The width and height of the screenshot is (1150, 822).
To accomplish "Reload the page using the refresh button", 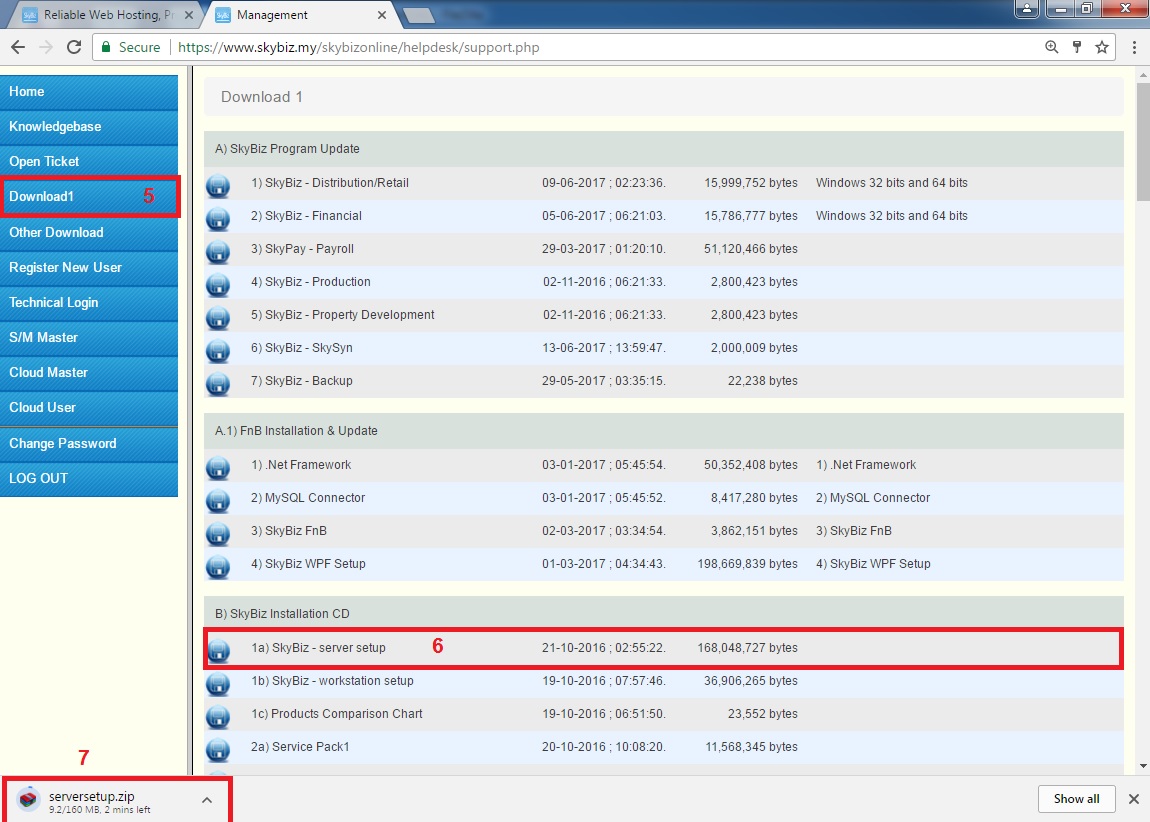I will pyautogui.click(x=73, y=47).
